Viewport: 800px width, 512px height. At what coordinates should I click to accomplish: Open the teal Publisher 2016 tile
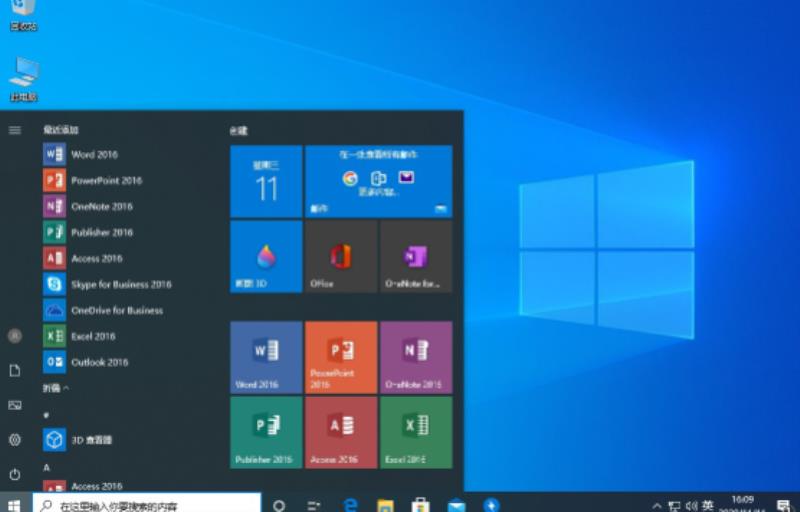tap(266, 432)
